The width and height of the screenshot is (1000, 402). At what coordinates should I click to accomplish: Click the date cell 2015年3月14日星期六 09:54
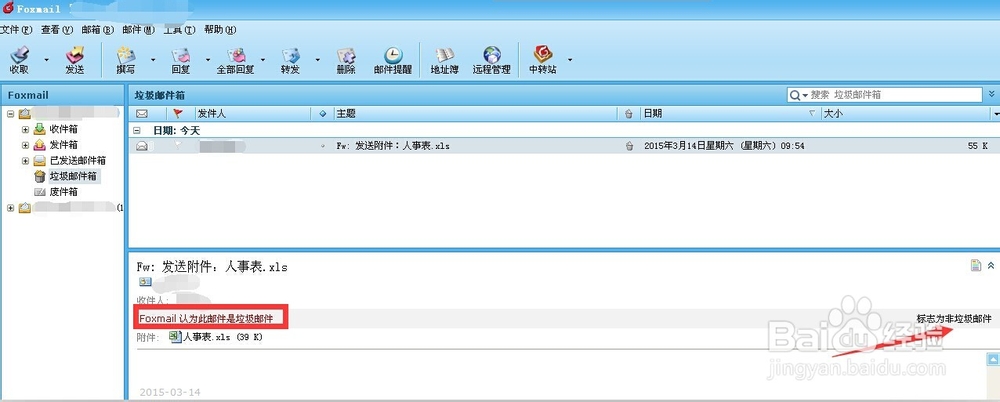[x=724, y=146]
